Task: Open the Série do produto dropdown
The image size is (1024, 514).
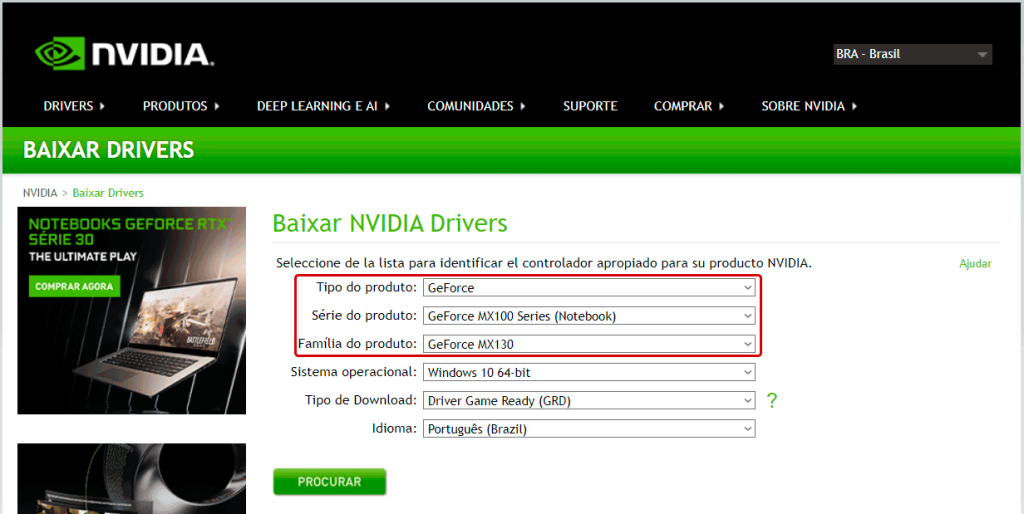Action: pos(589,316)
